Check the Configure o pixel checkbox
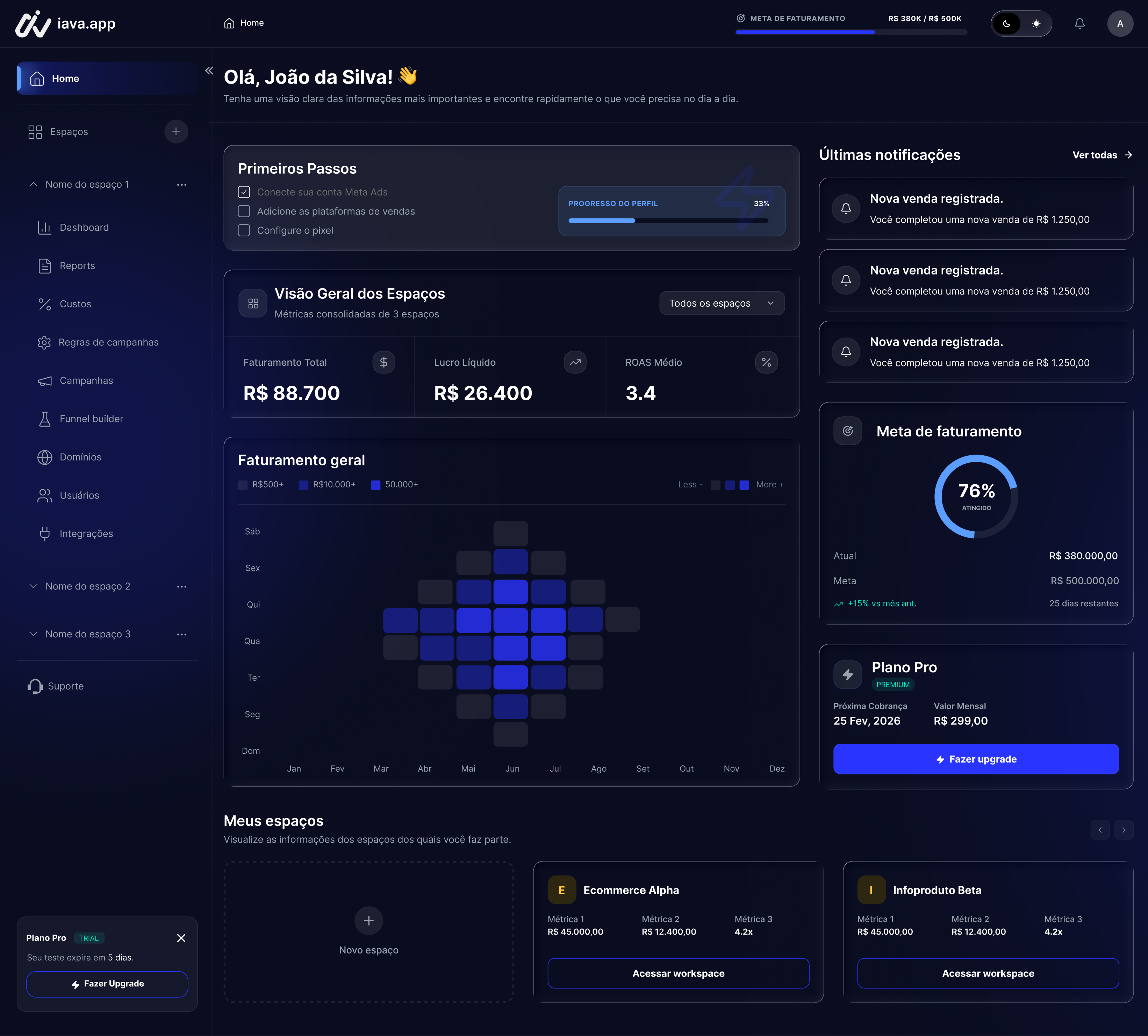Viewport: 1148px width, 1036px height. (x=244, y=230)
